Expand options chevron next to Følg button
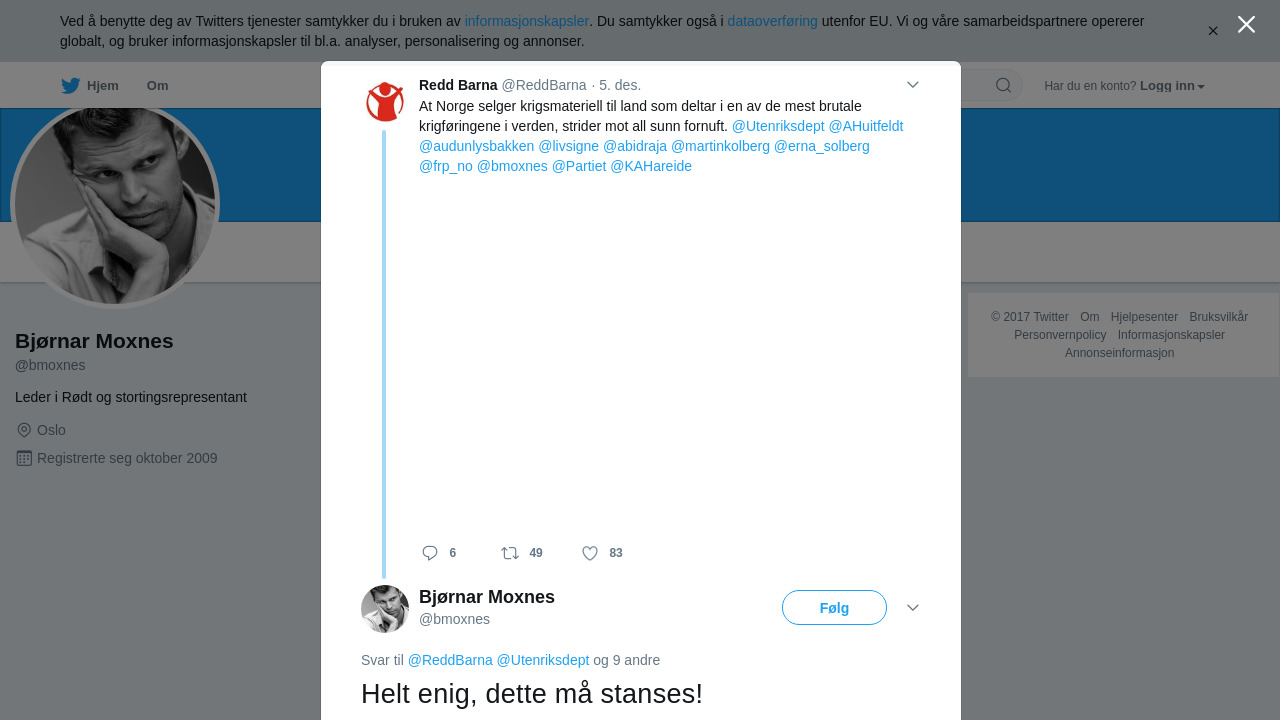1280x720 pixels. tap(913, 608)
